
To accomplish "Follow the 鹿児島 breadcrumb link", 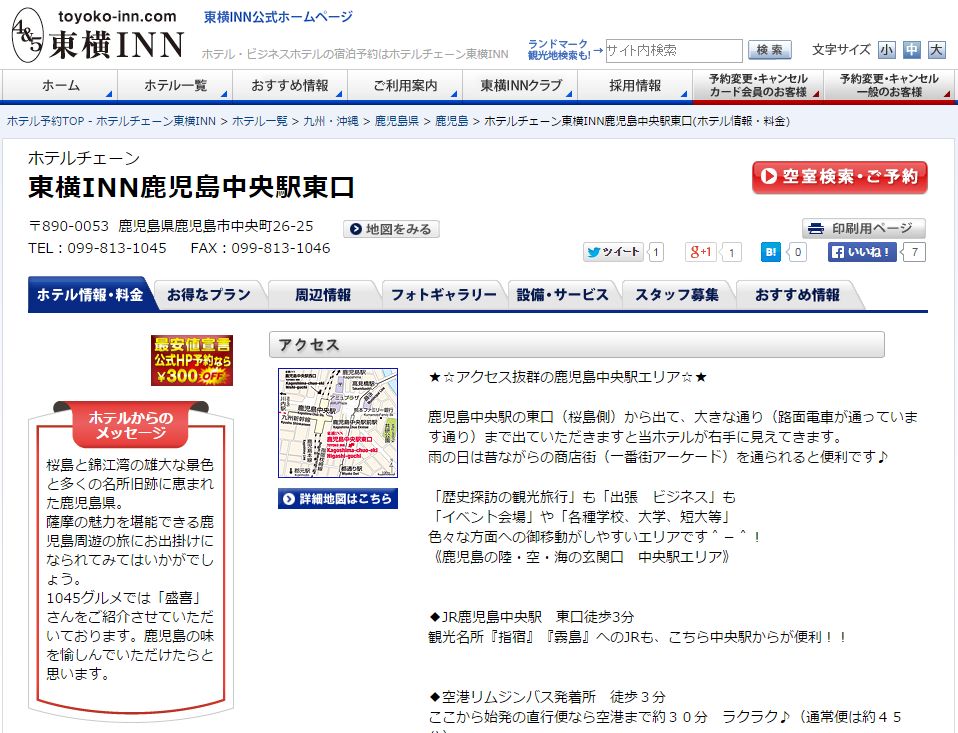I will (452, 121).
